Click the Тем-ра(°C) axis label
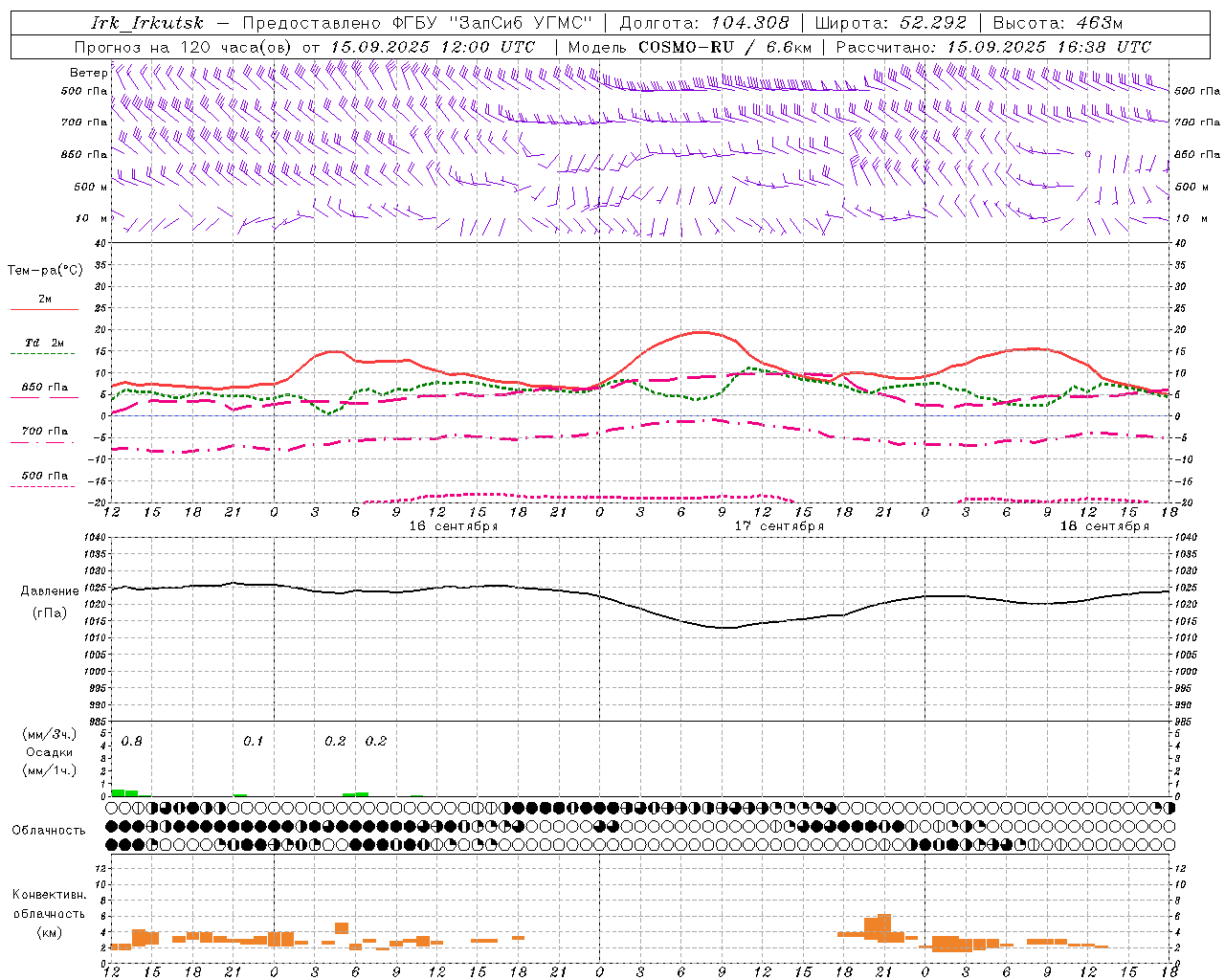Image resolution: width=1225 pixels, height=980 pixels. tap(45, 271)
